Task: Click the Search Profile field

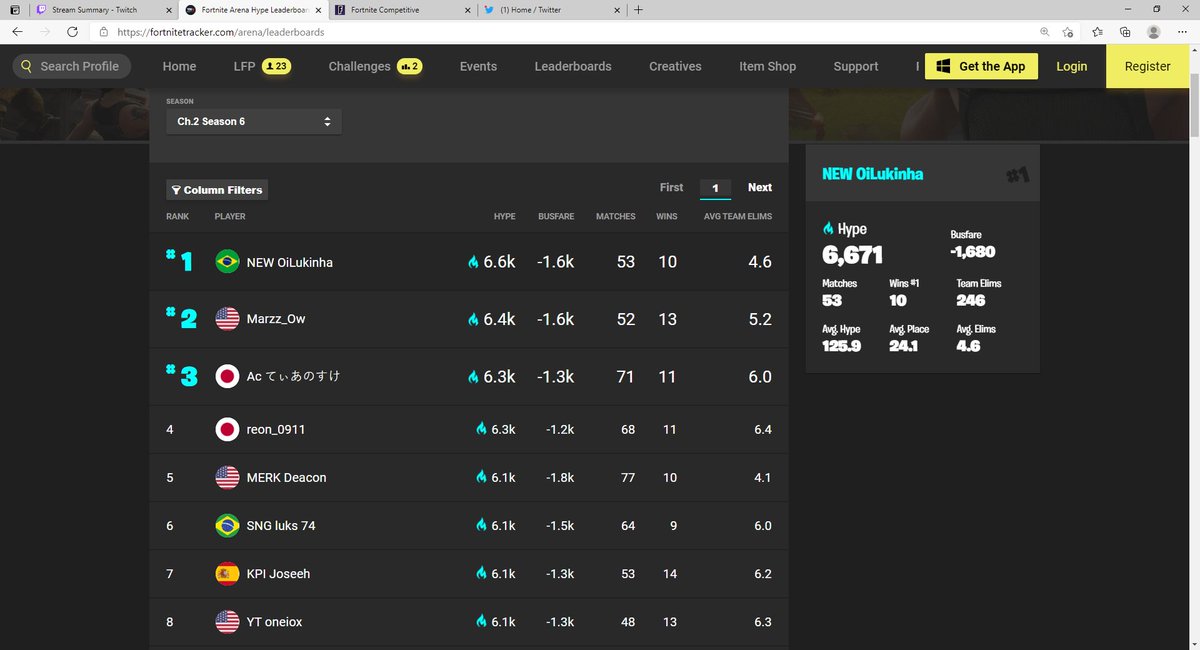Action: pyautogui.click(x=71, y=66)
